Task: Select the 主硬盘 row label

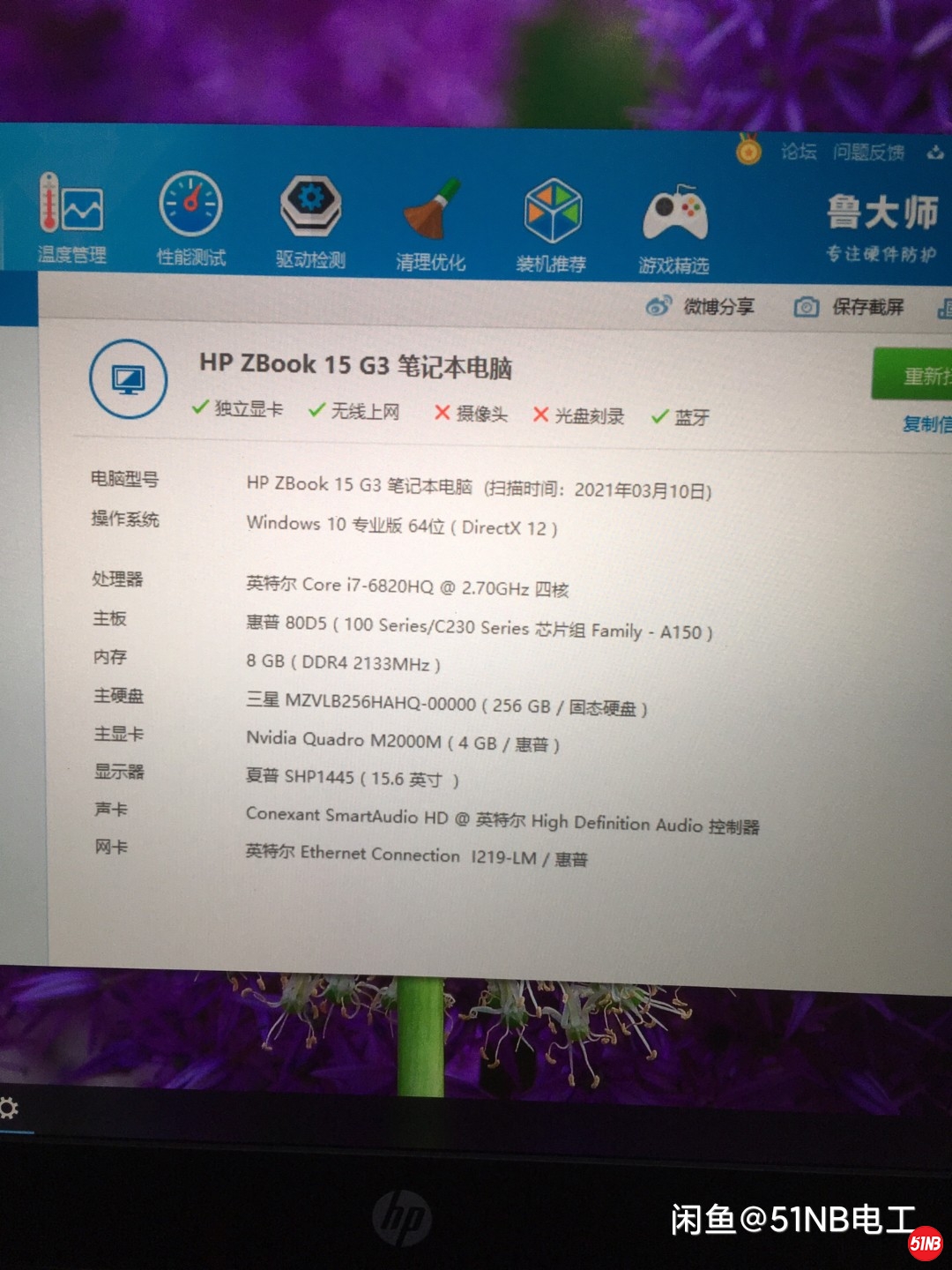Action: tap(118, 695)
